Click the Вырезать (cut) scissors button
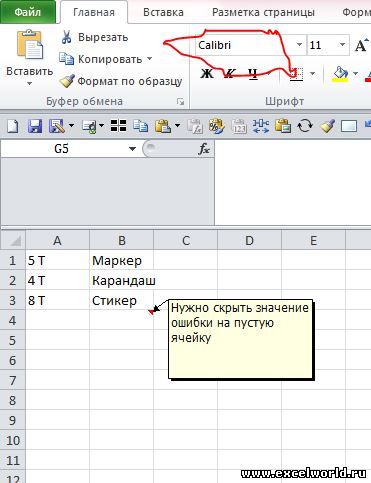The height and width of the screenshot is (483, 371). click(95, 37)
